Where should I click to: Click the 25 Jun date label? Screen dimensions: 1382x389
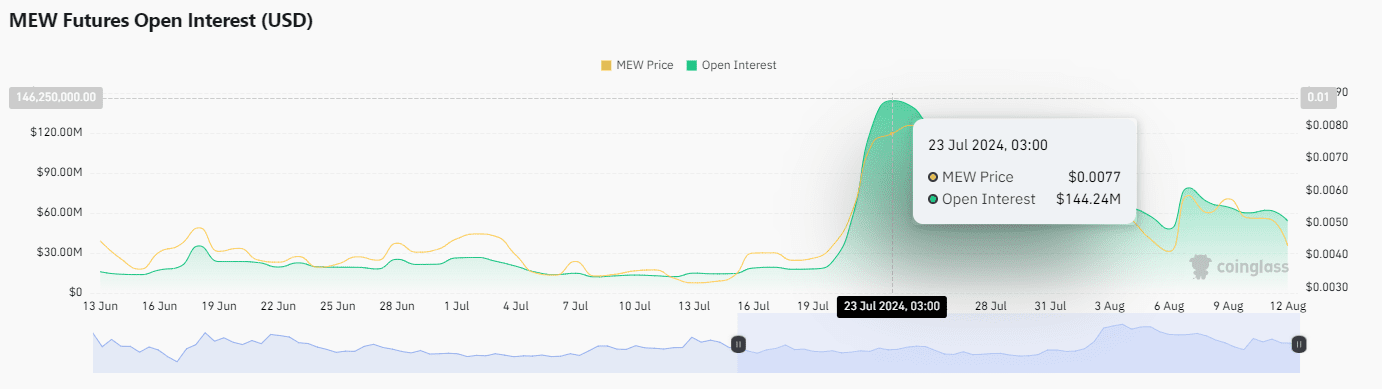(338, 306)
